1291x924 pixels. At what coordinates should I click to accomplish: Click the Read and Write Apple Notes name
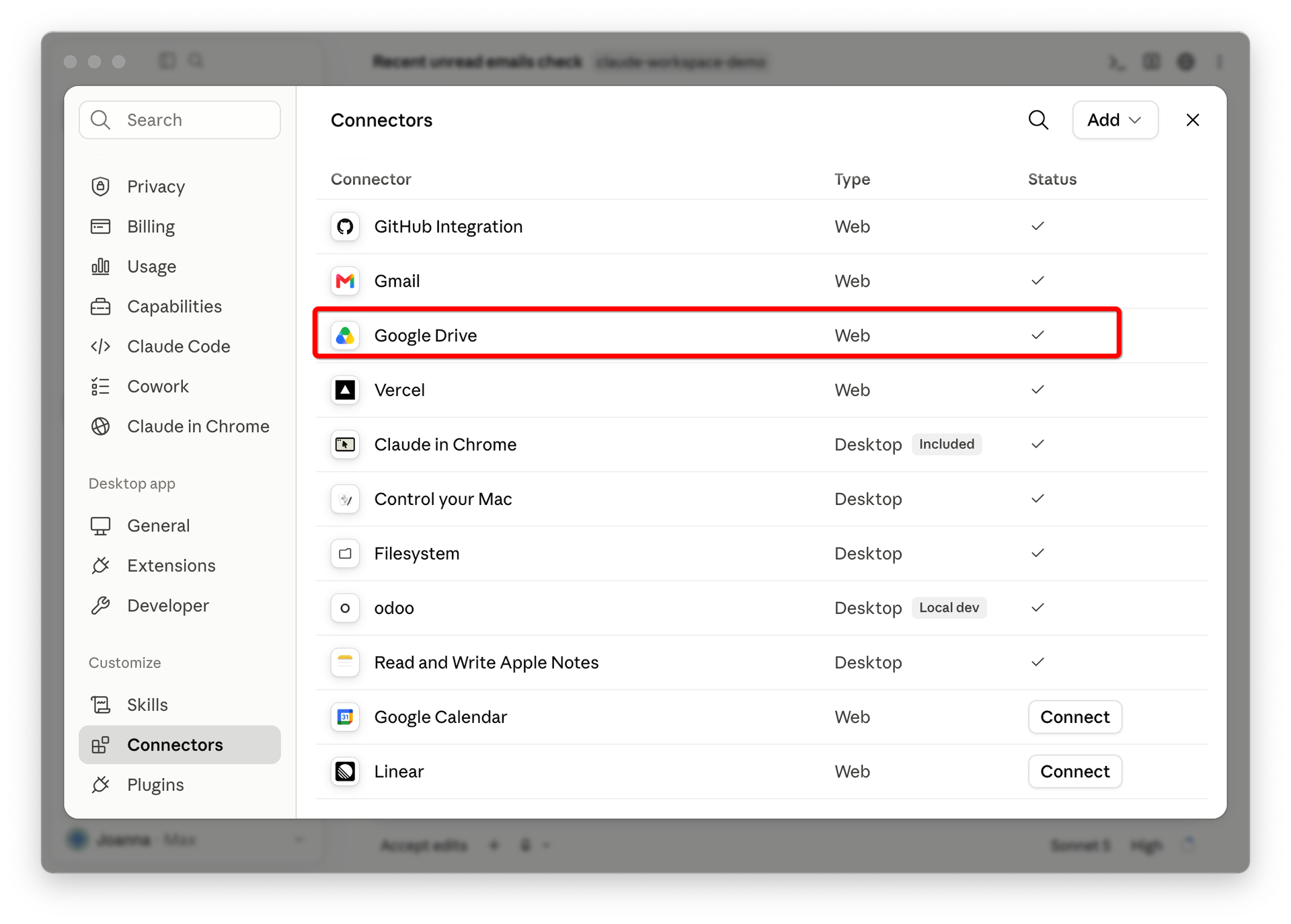click(486, 662)
